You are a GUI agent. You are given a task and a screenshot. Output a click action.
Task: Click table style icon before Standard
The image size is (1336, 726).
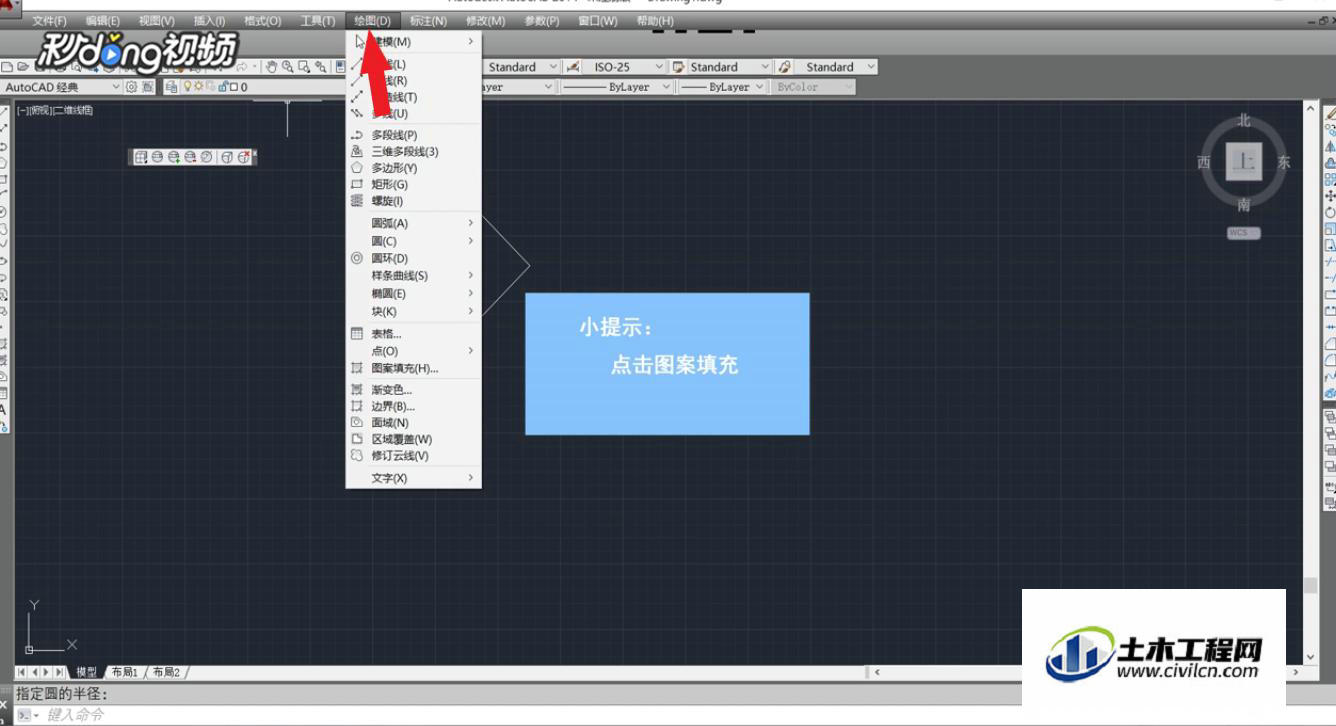tap(679, 67)
